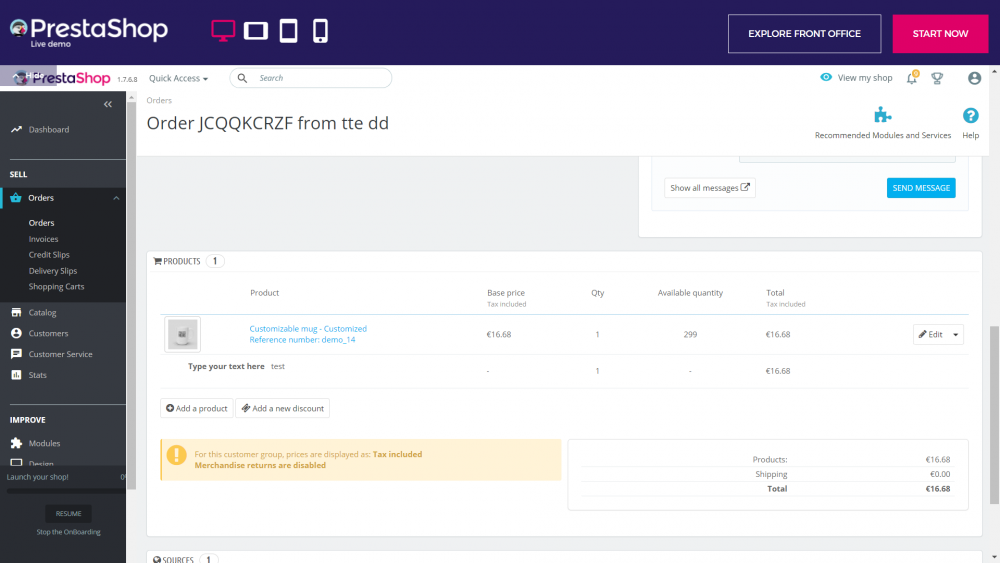The image size is (1000, 563).
Task: Collapse the Orders menu section
Action: coord(116,198)
